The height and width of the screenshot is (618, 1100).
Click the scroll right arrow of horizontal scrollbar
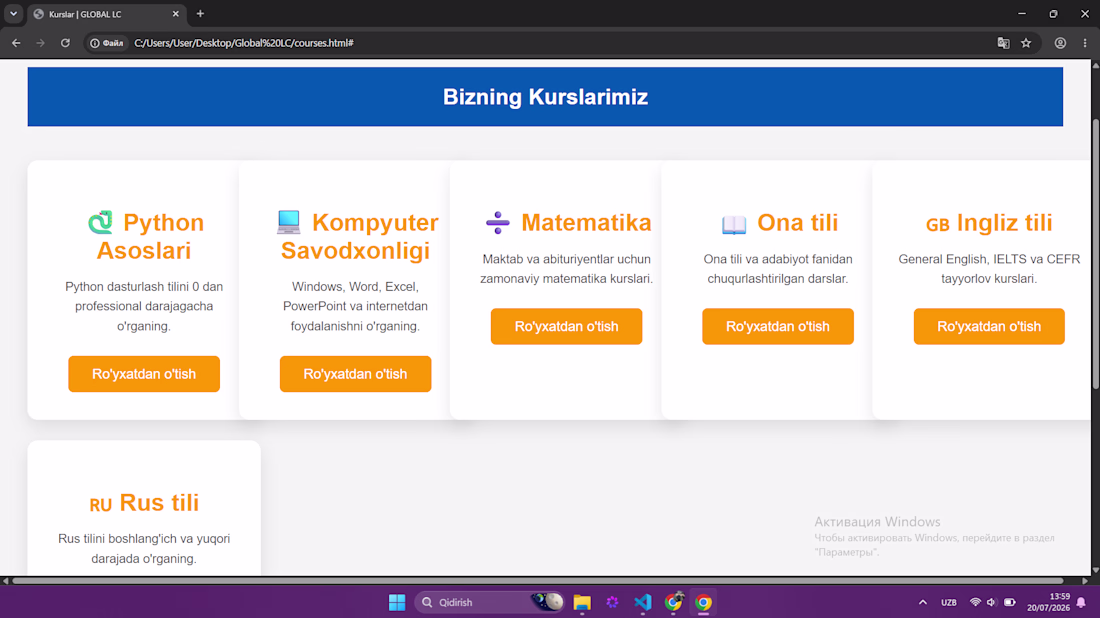click(1085, 581)
